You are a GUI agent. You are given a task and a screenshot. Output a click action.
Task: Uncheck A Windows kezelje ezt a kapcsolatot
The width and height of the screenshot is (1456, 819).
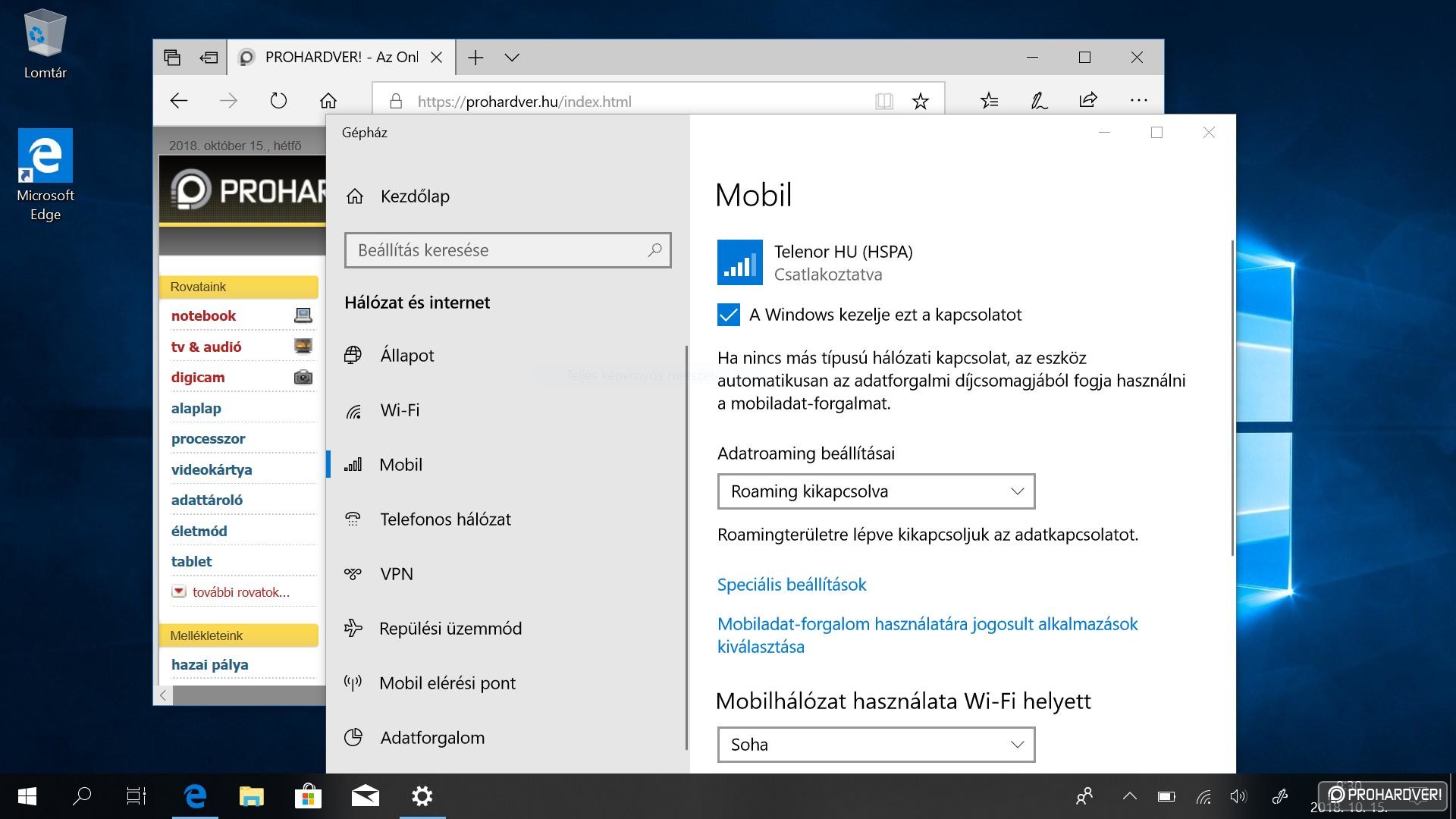point(728,315)
